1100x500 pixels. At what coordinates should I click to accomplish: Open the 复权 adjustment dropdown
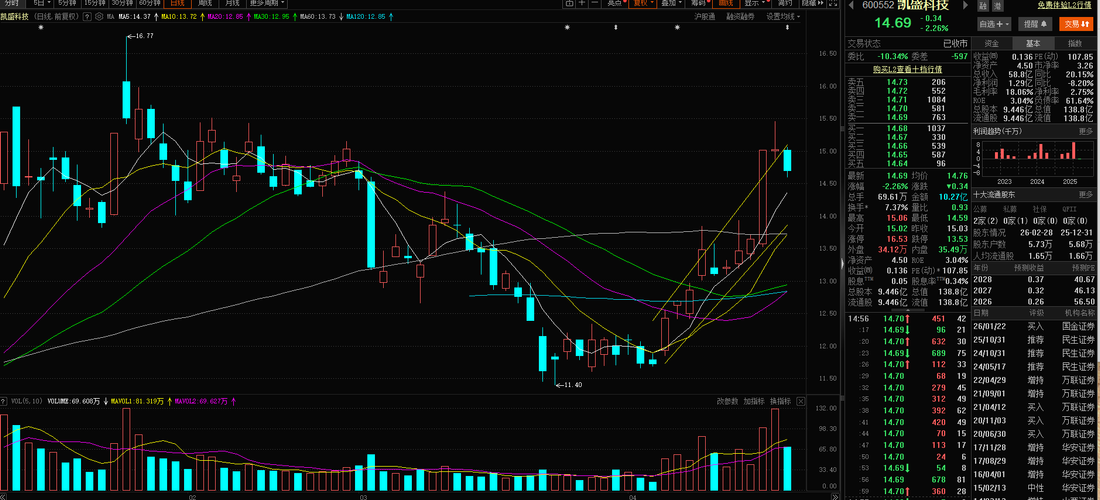click(643, 4)
